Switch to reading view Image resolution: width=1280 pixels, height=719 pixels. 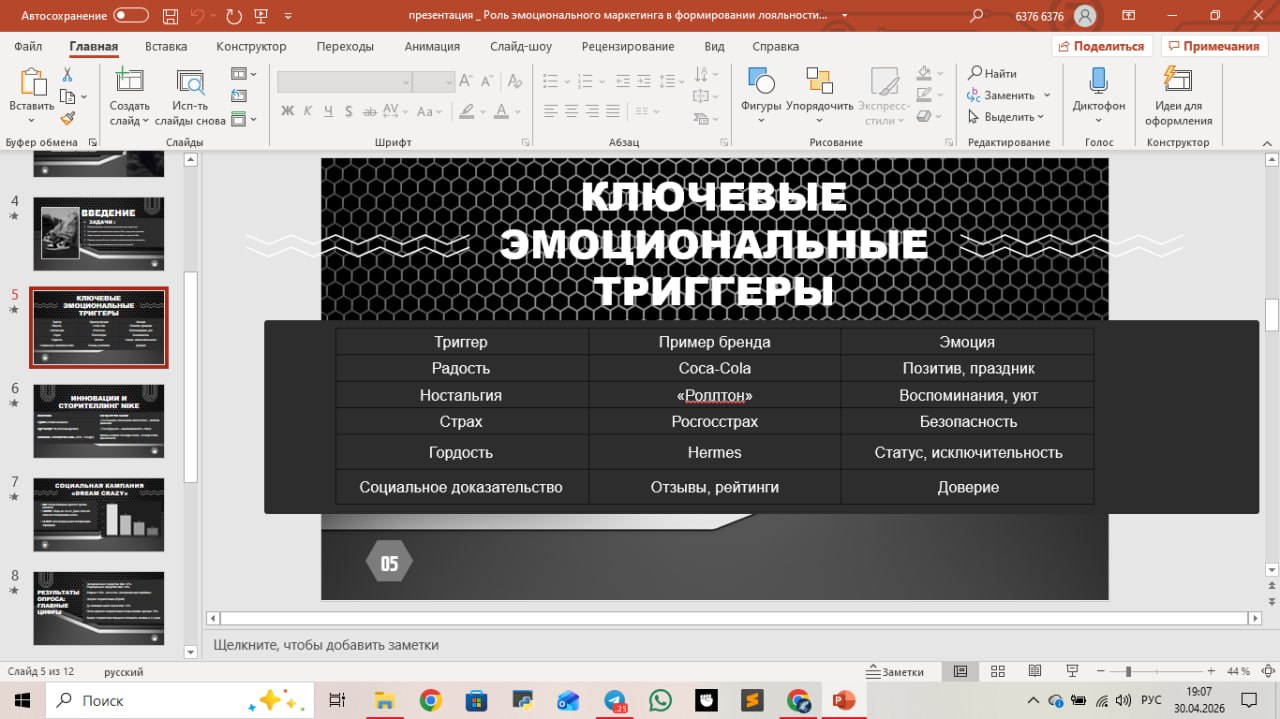click(x=1034, y=671)
